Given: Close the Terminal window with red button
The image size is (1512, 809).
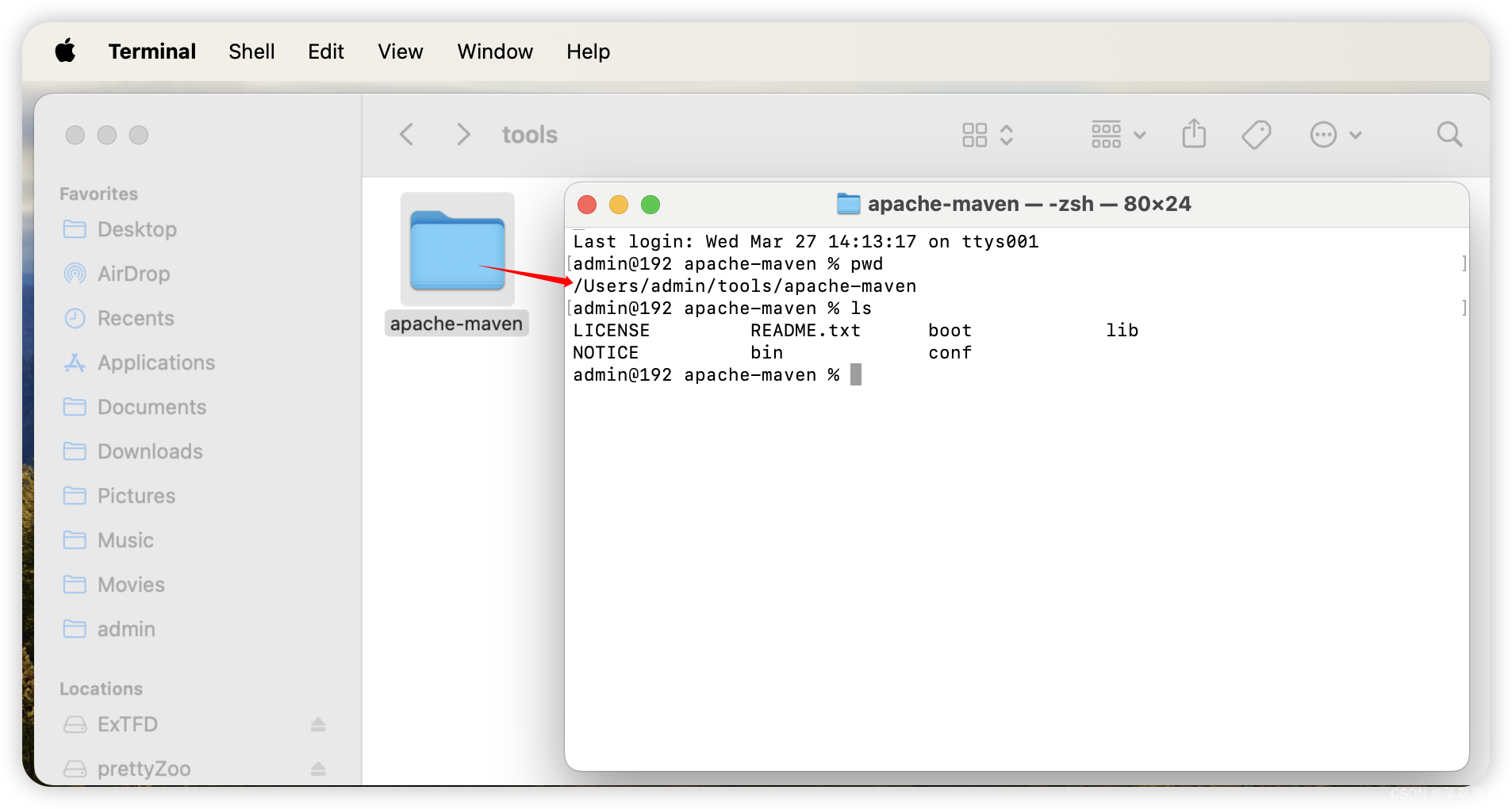Looking at the screenshot, I should (587, 205).
